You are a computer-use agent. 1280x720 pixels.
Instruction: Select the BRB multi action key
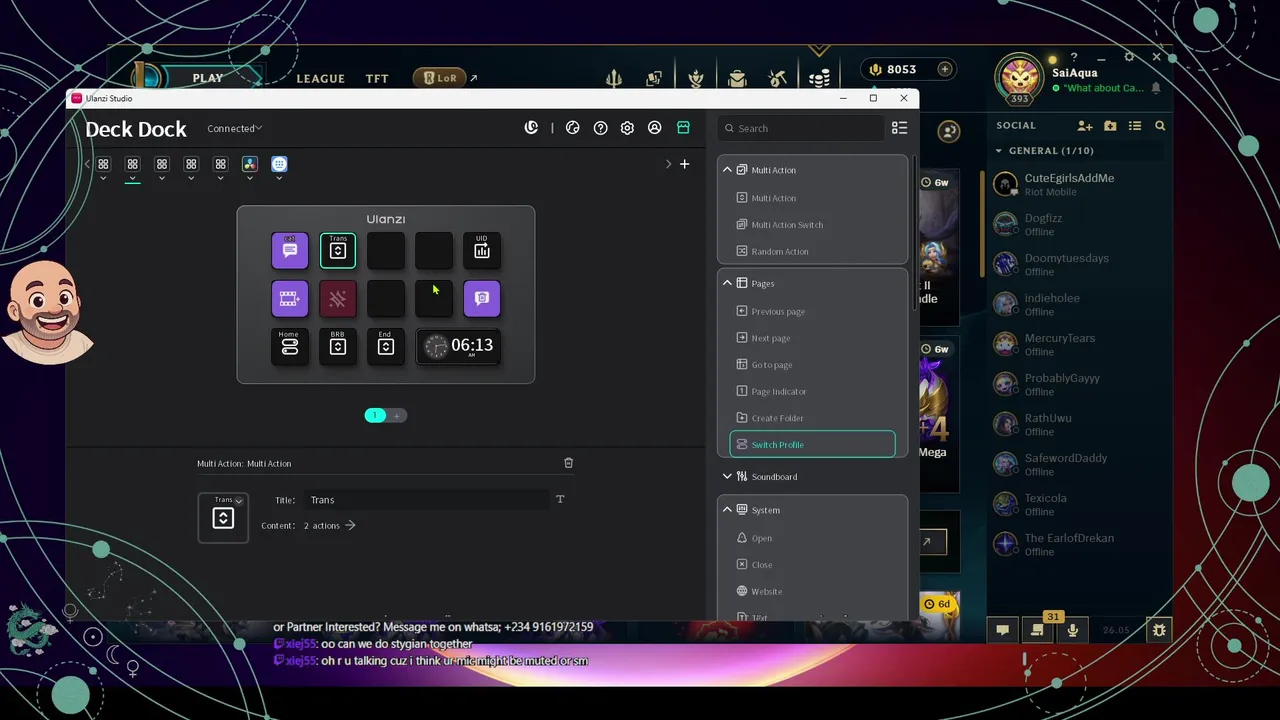tap(338, 346)
